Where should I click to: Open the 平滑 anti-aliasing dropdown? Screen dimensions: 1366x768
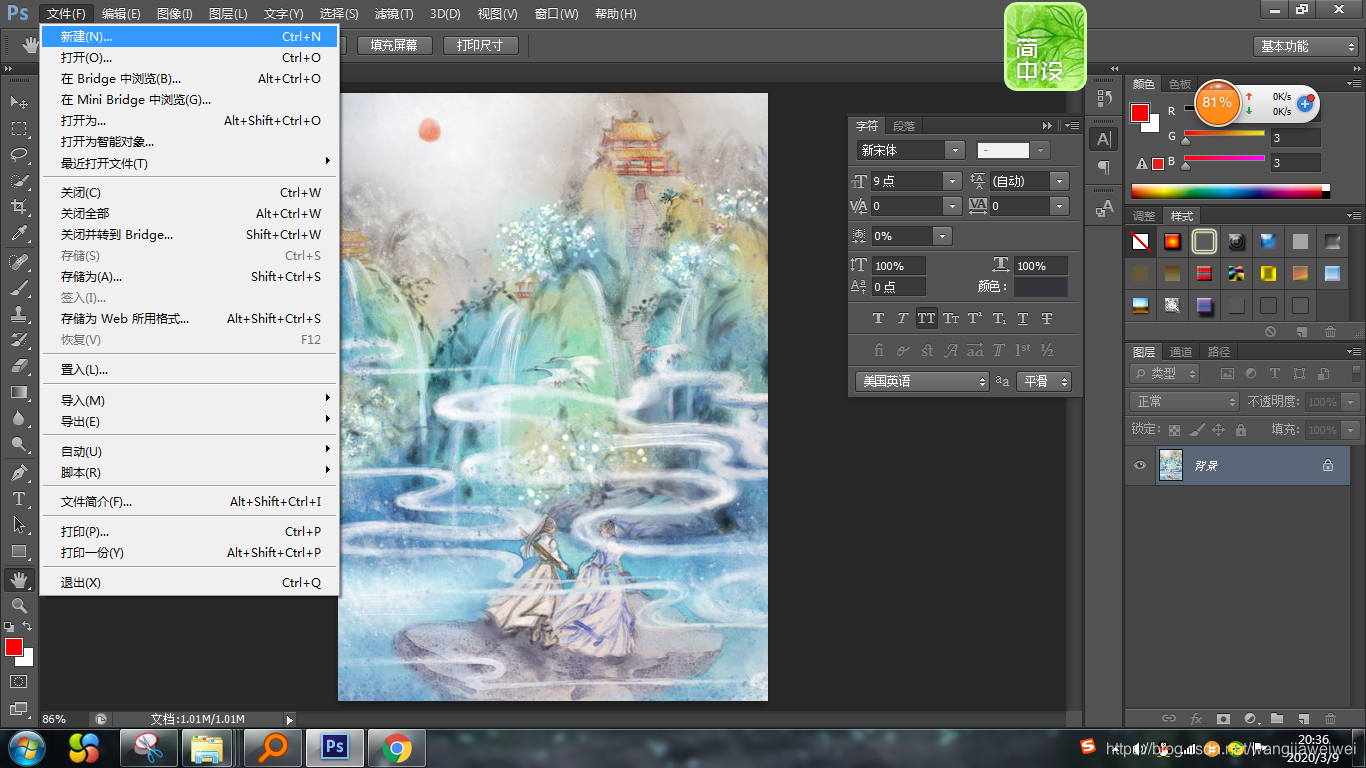coord(1044,381)
